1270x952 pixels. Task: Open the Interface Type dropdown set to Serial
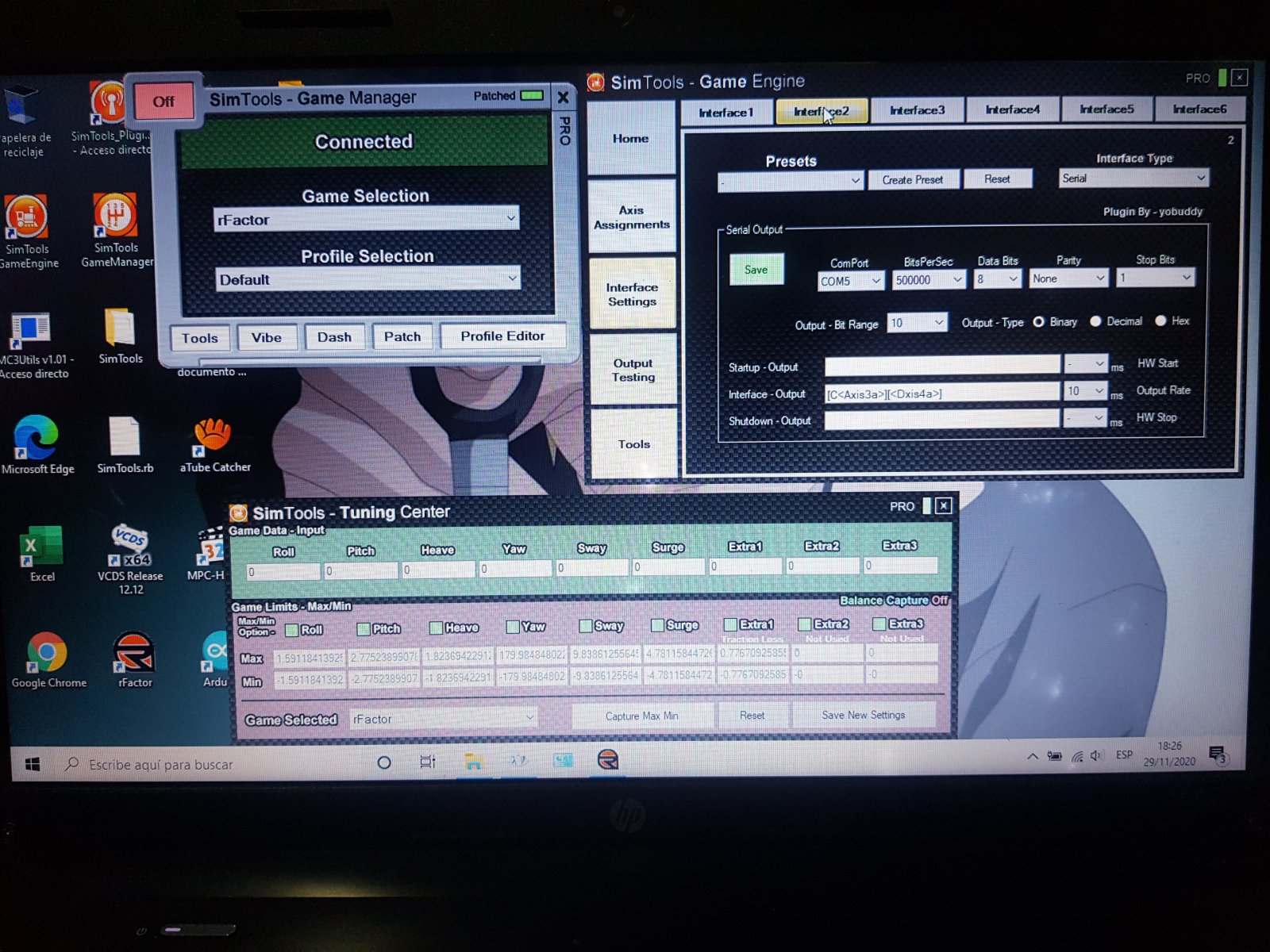pyautogui.click(x=1133, y=178)
